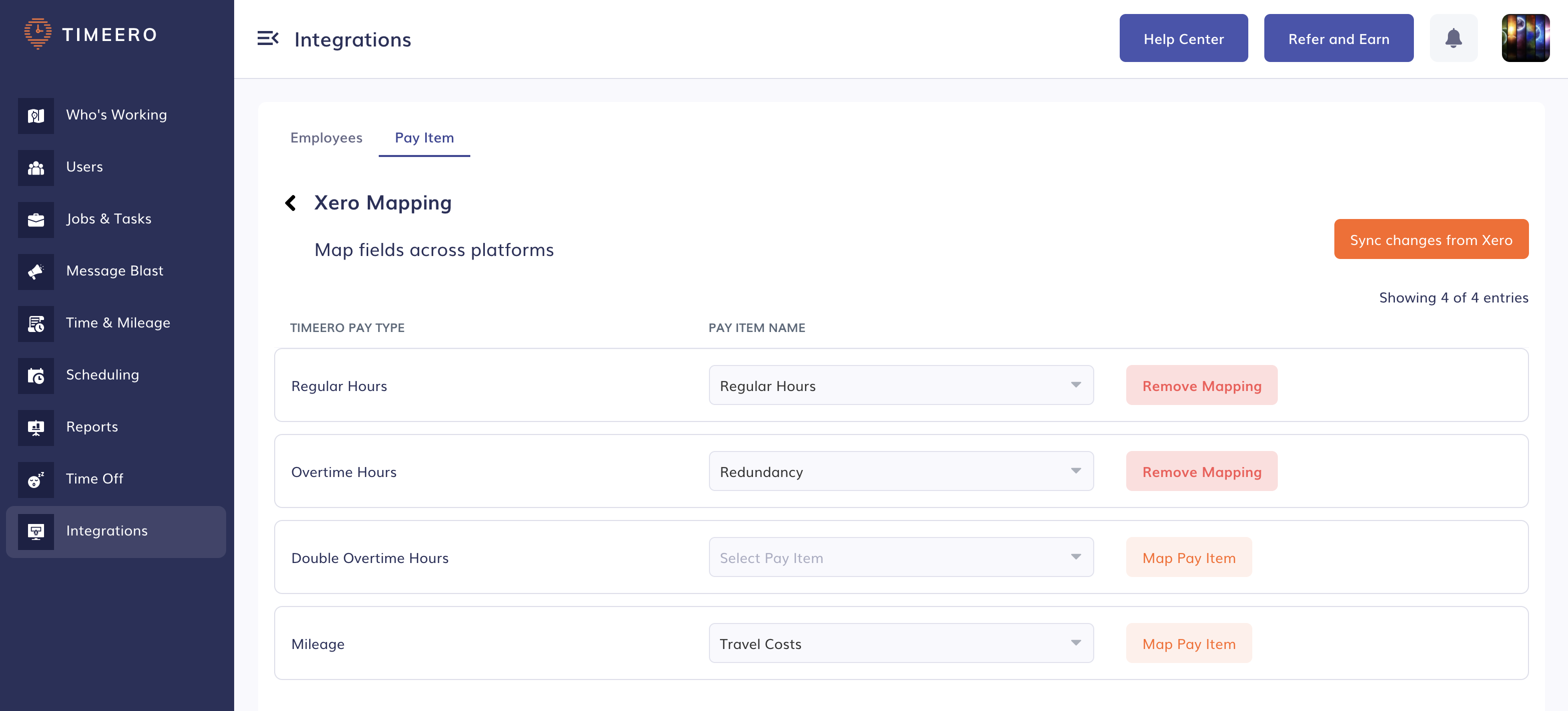Switch to the Employees tab
Screen dimensions: 1568x711
326,137
